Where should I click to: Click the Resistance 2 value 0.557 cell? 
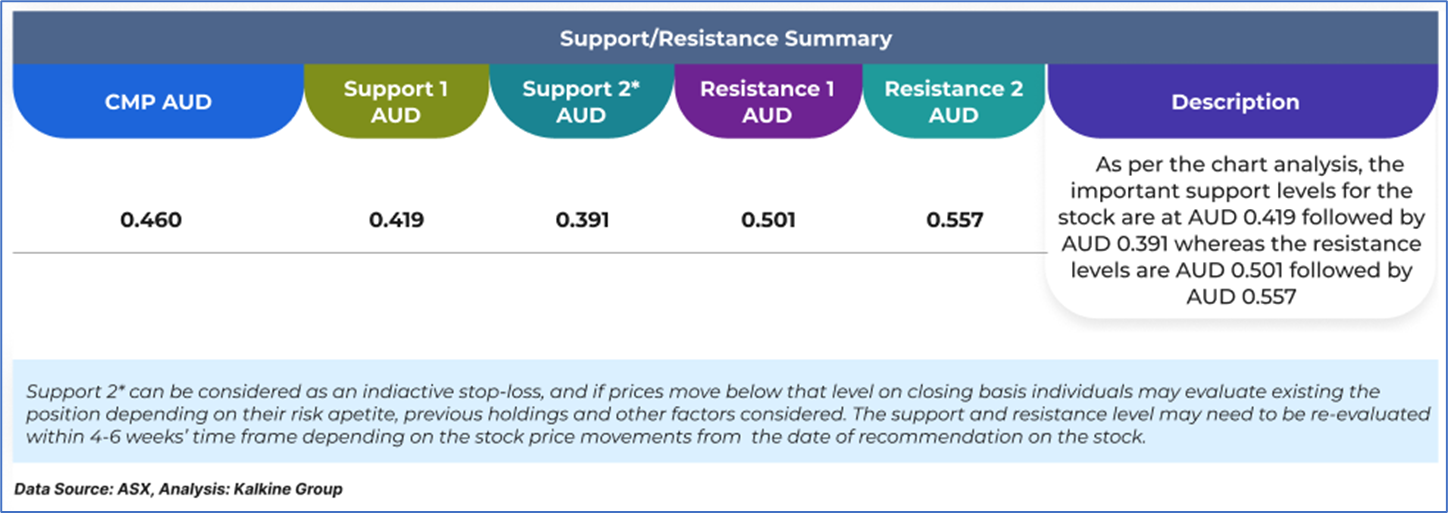point(954,220)
